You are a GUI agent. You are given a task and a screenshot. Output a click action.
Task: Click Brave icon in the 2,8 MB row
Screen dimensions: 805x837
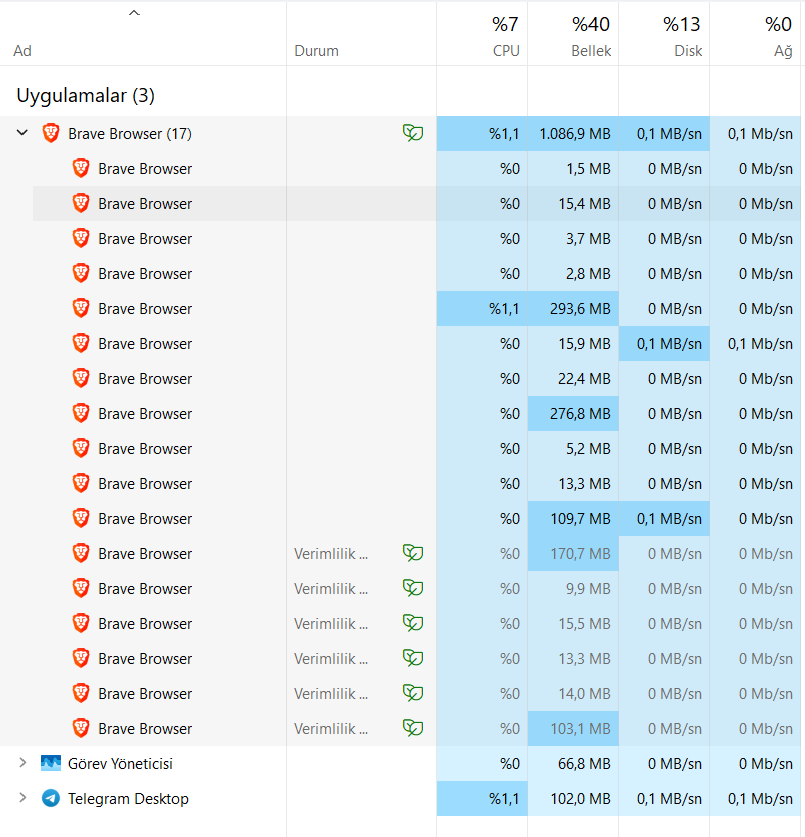tap(81, 273)
